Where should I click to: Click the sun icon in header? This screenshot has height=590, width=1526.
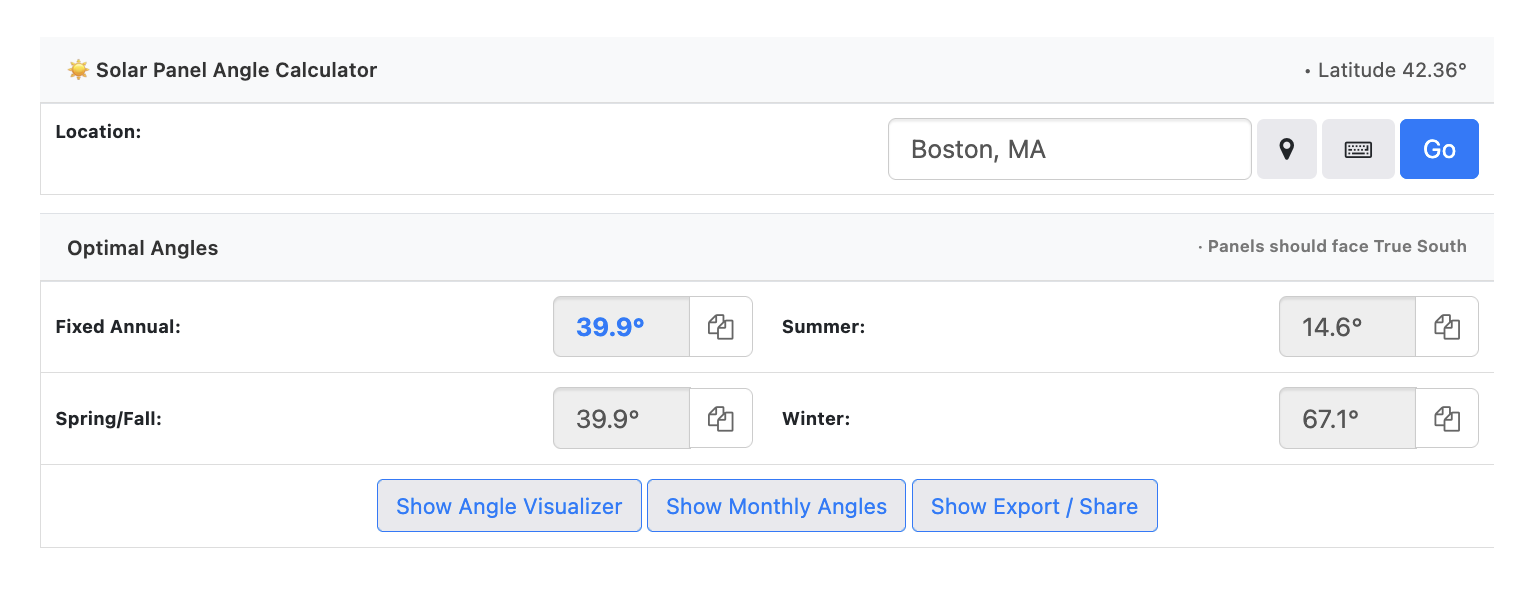[x=78, y=70]
